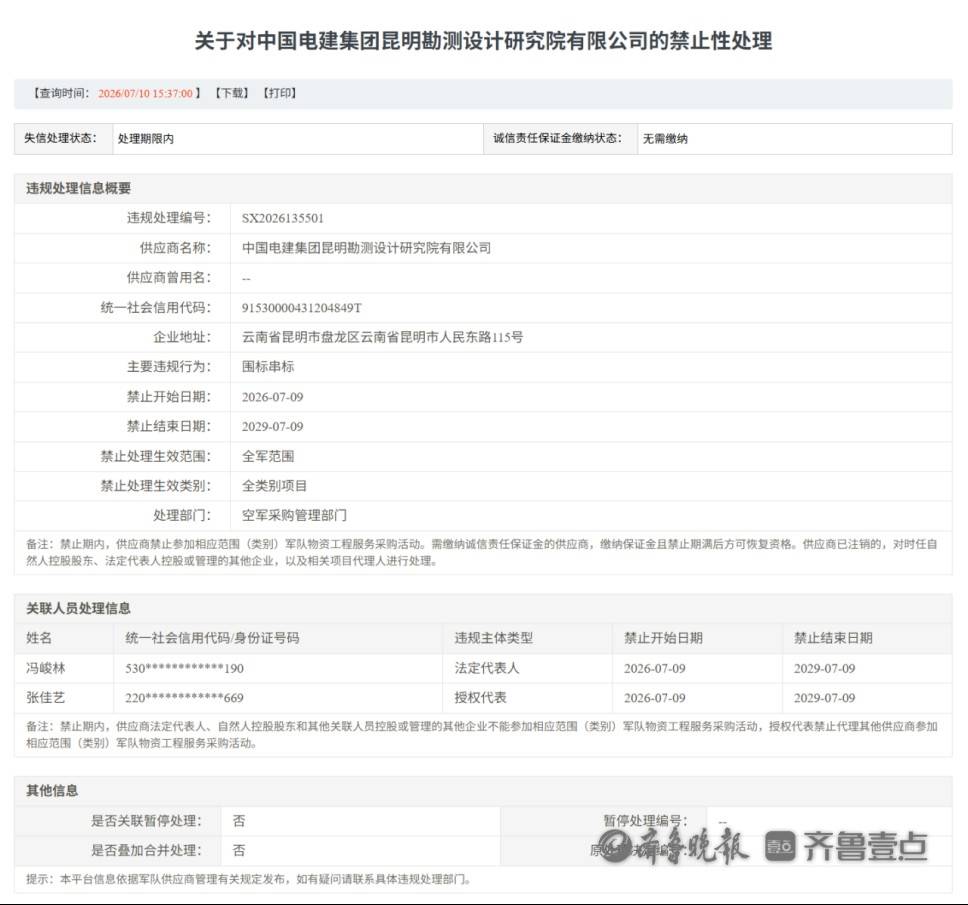Click the 处理期限内 status value
Viewport: 968px width, 905px height.
coord(146,139)
